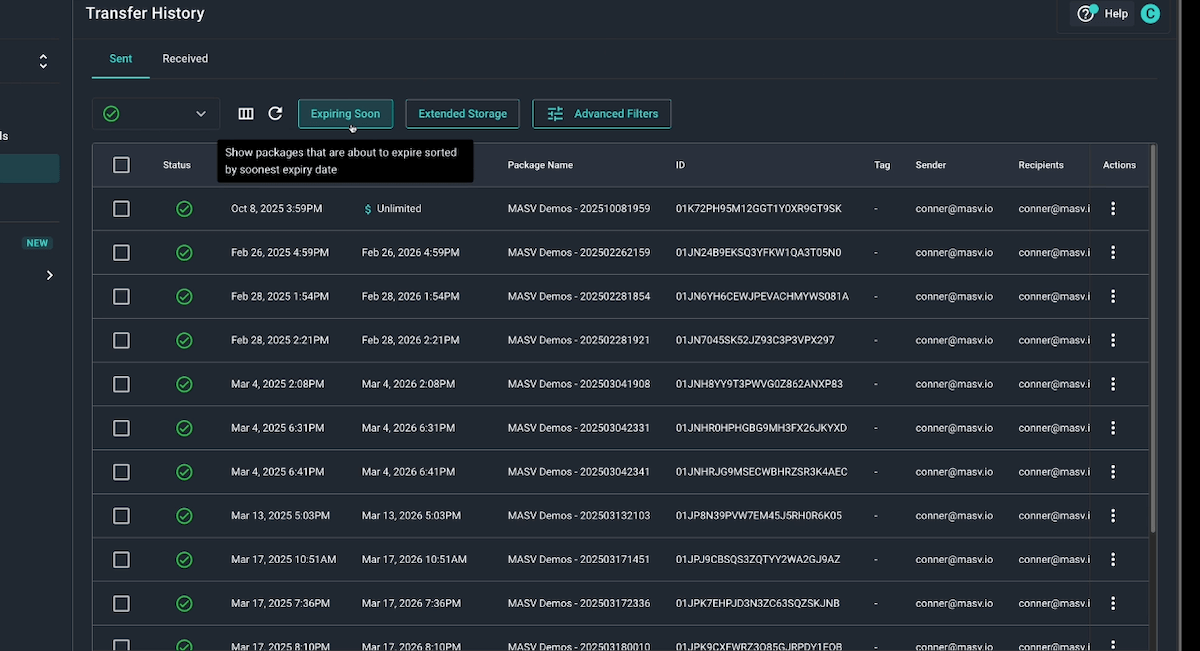Viewport: 1200px width, 651px height.
Task: Open the column view settings icon
Action: tap(246, 113)
